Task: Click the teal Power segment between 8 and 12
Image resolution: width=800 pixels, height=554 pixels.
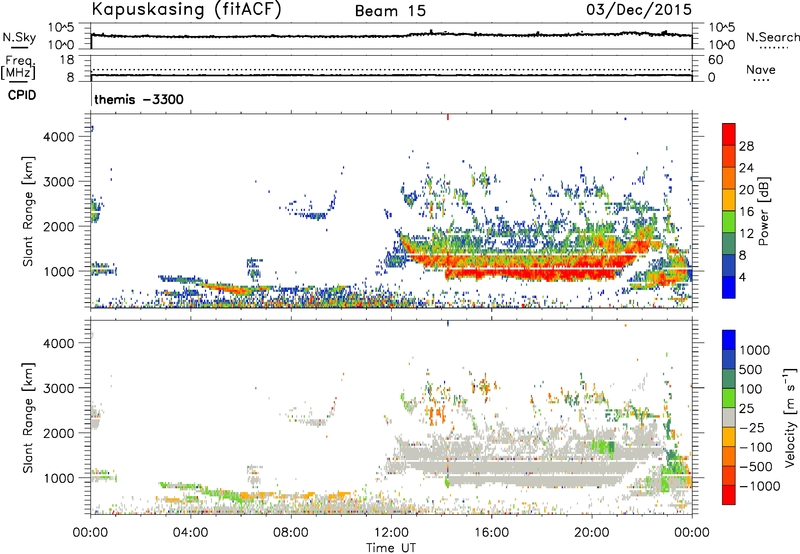Action: (729, 244)
